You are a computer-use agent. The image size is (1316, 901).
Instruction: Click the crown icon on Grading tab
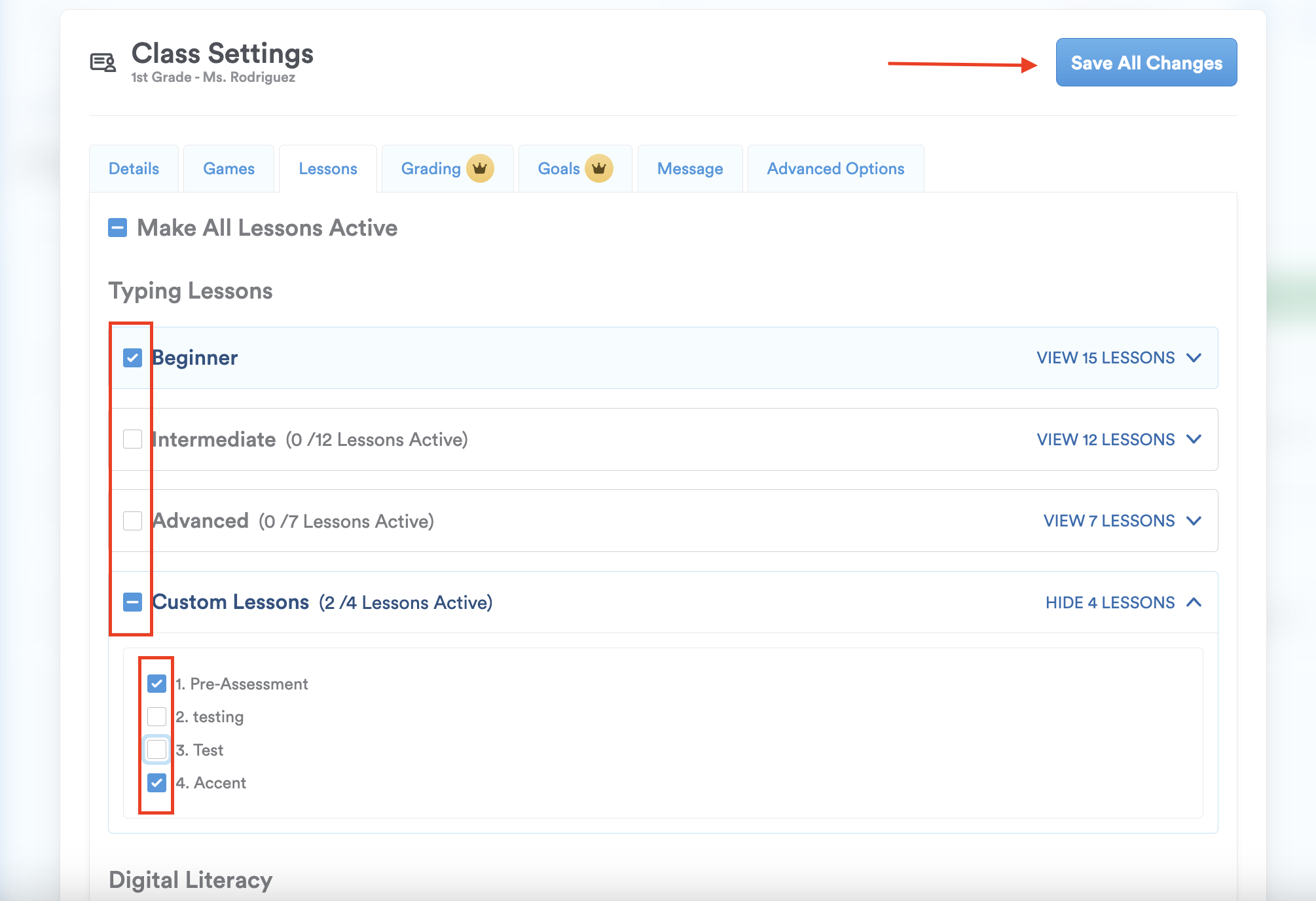[480, 168]
